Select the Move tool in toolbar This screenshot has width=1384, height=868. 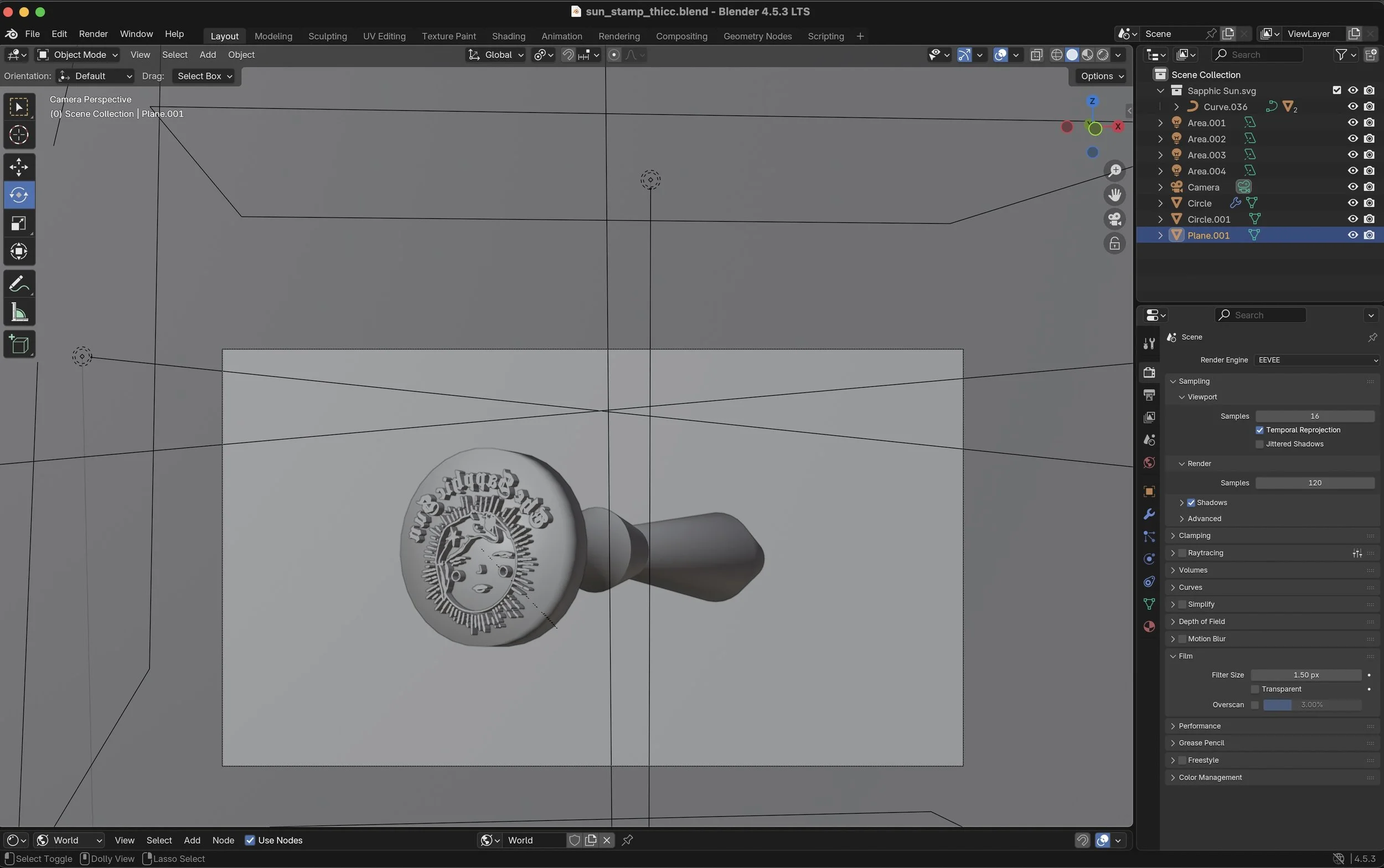pos(19,167)
